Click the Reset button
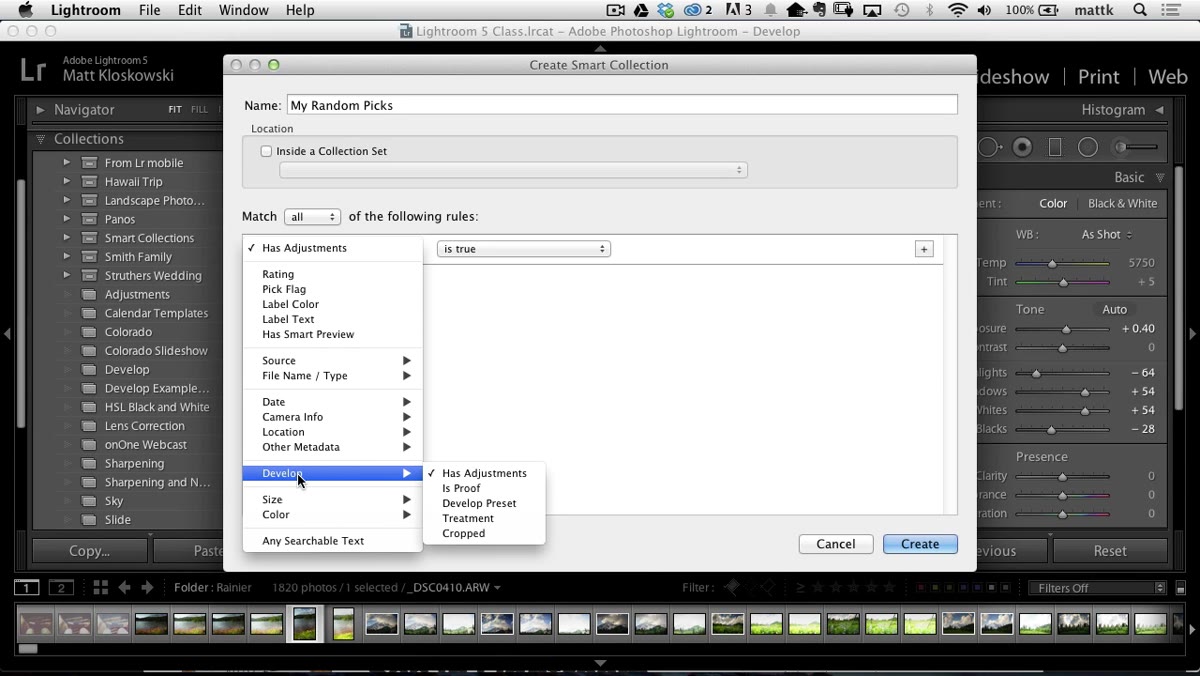This screenshot has width=1200, height=676. coord(1110,551)
